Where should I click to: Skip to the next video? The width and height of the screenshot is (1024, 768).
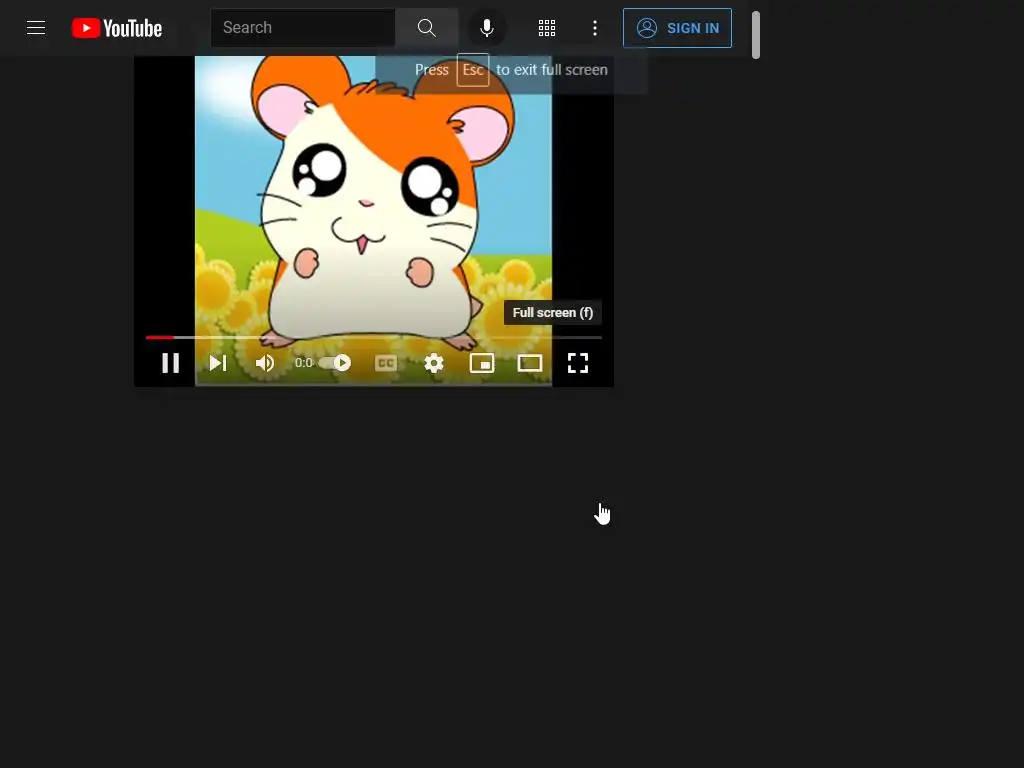(217, 363)
